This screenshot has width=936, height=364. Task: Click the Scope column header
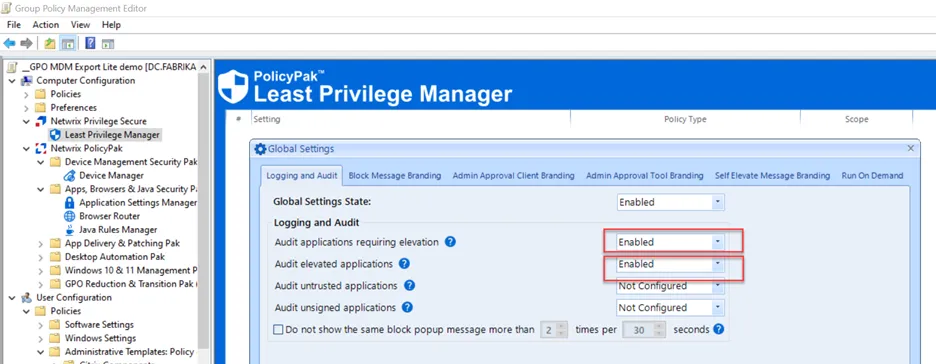856,119
